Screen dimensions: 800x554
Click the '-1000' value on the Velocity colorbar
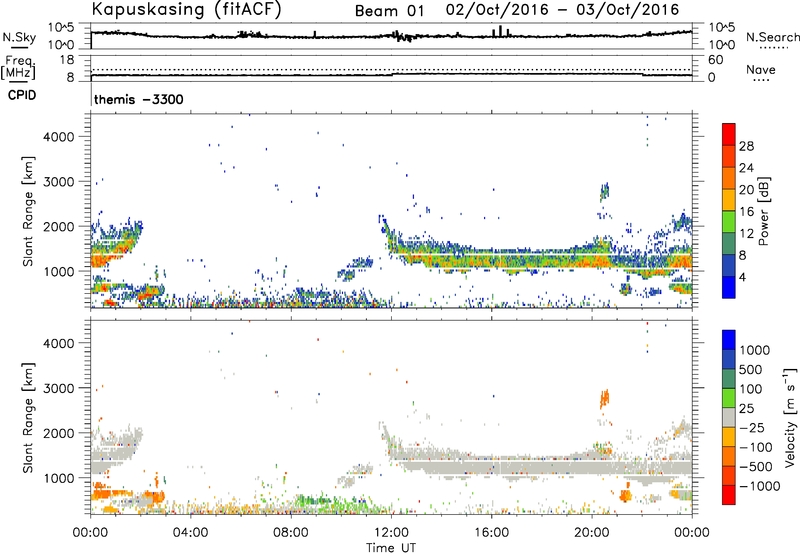(x=760, y=486)
